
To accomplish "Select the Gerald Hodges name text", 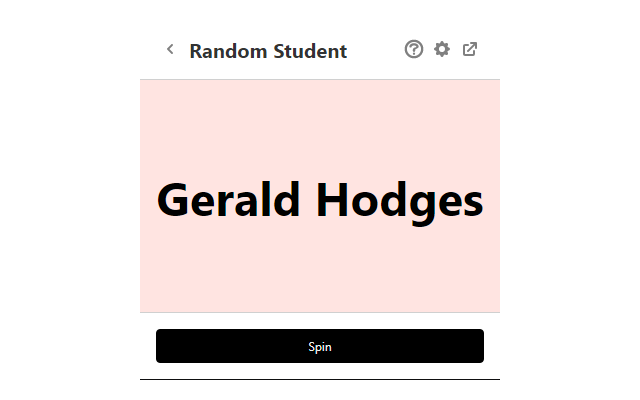I will click(320, 200).
